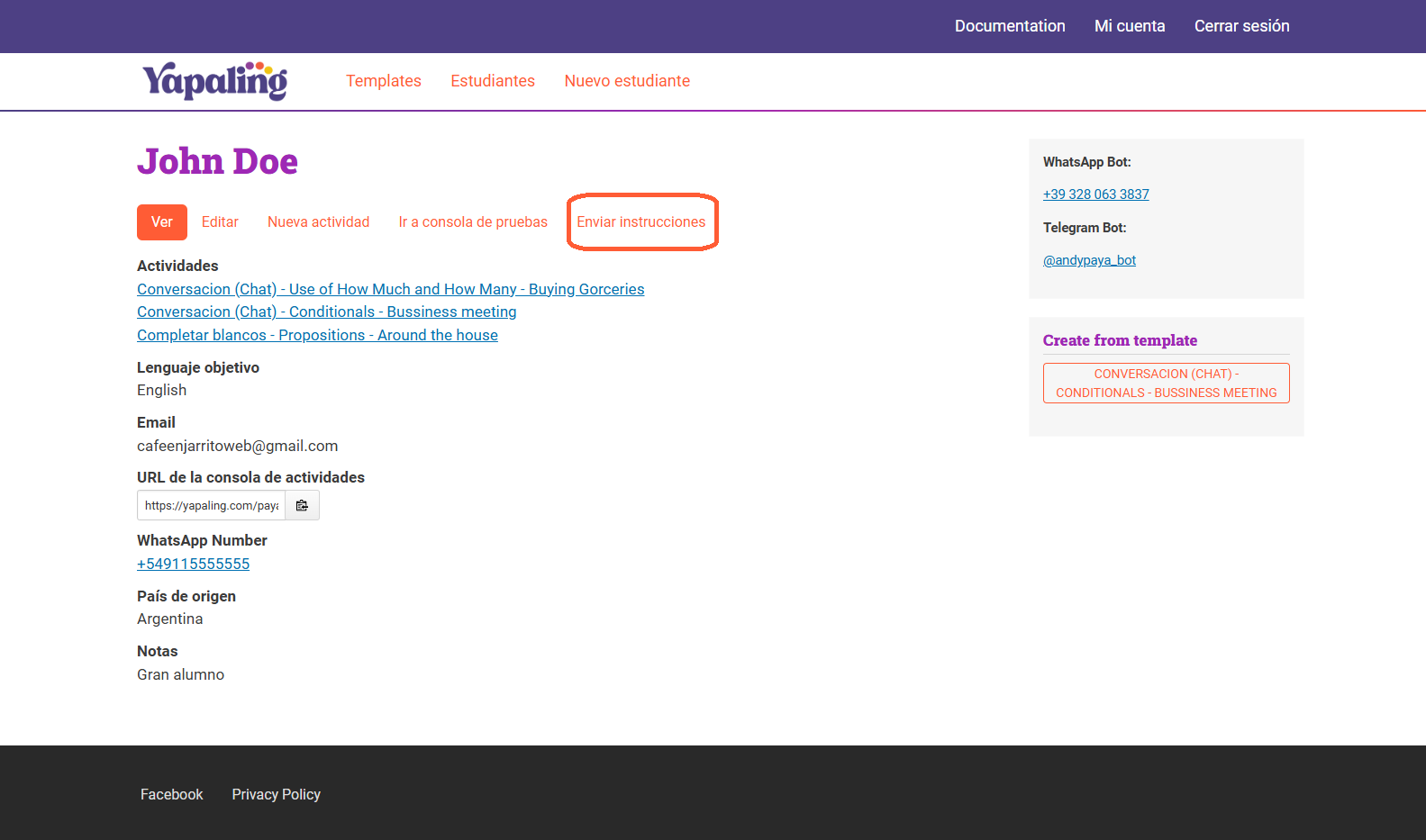Navigate to Estudiantes list
Image resolution: width=1426 pixels, height=840 pixels.
coord(492,81)
